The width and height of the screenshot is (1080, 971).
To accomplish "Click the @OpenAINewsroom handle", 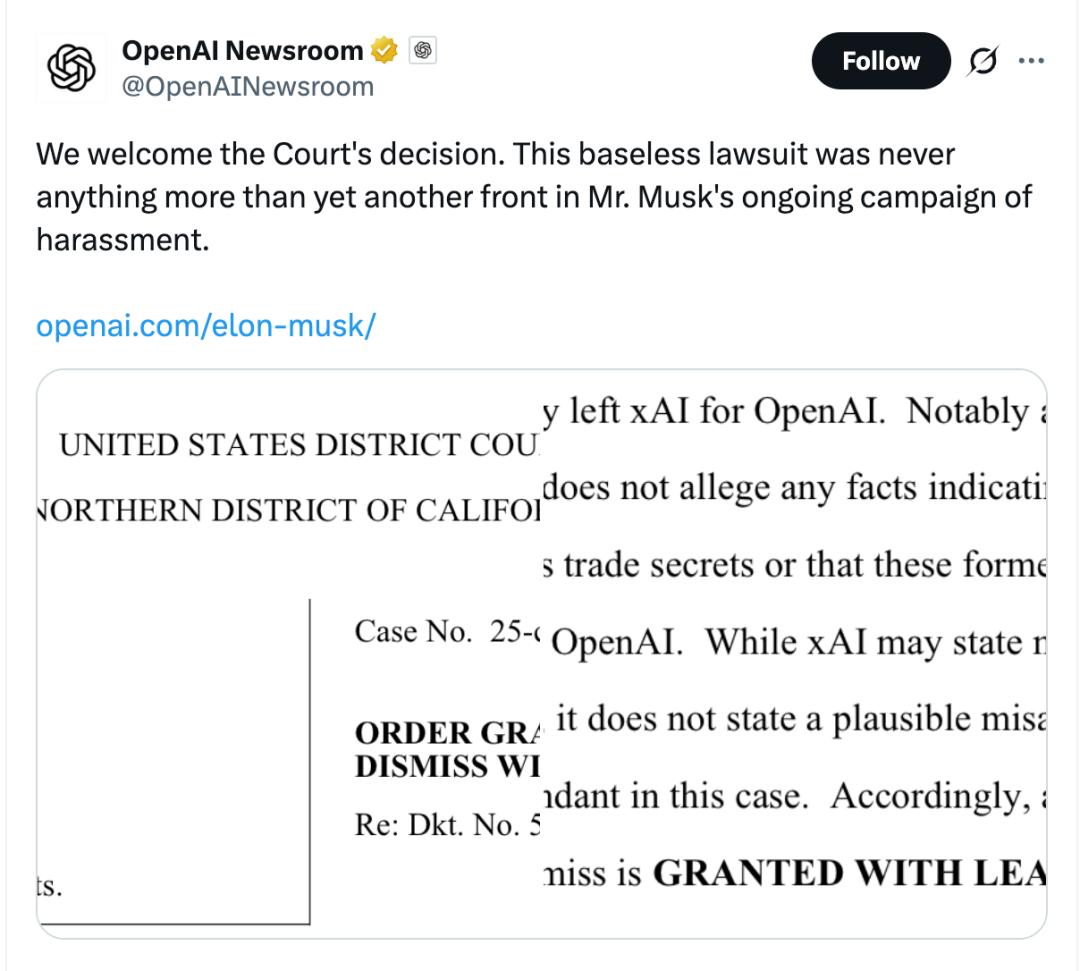I will tap(248, 87).
